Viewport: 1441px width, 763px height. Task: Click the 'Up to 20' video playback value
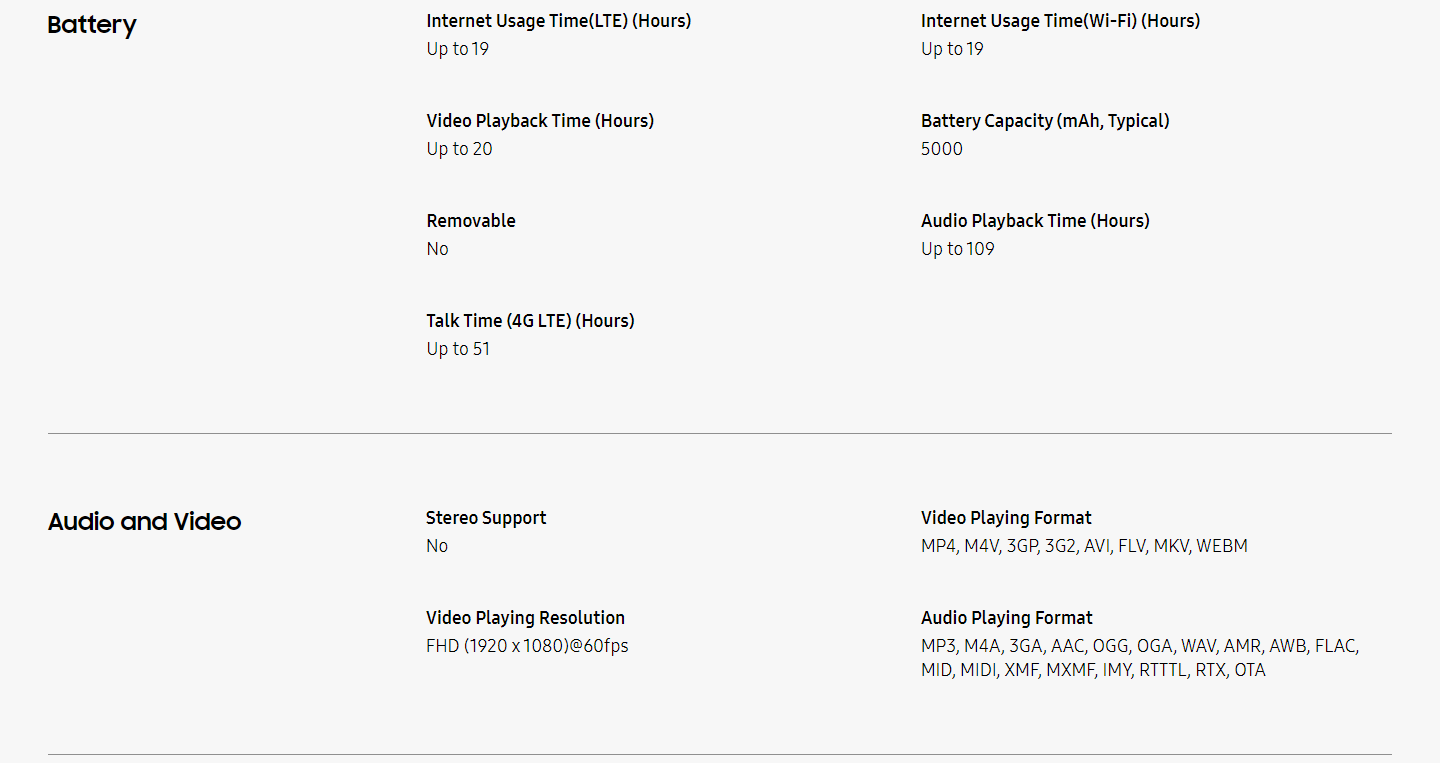[459, 149]
